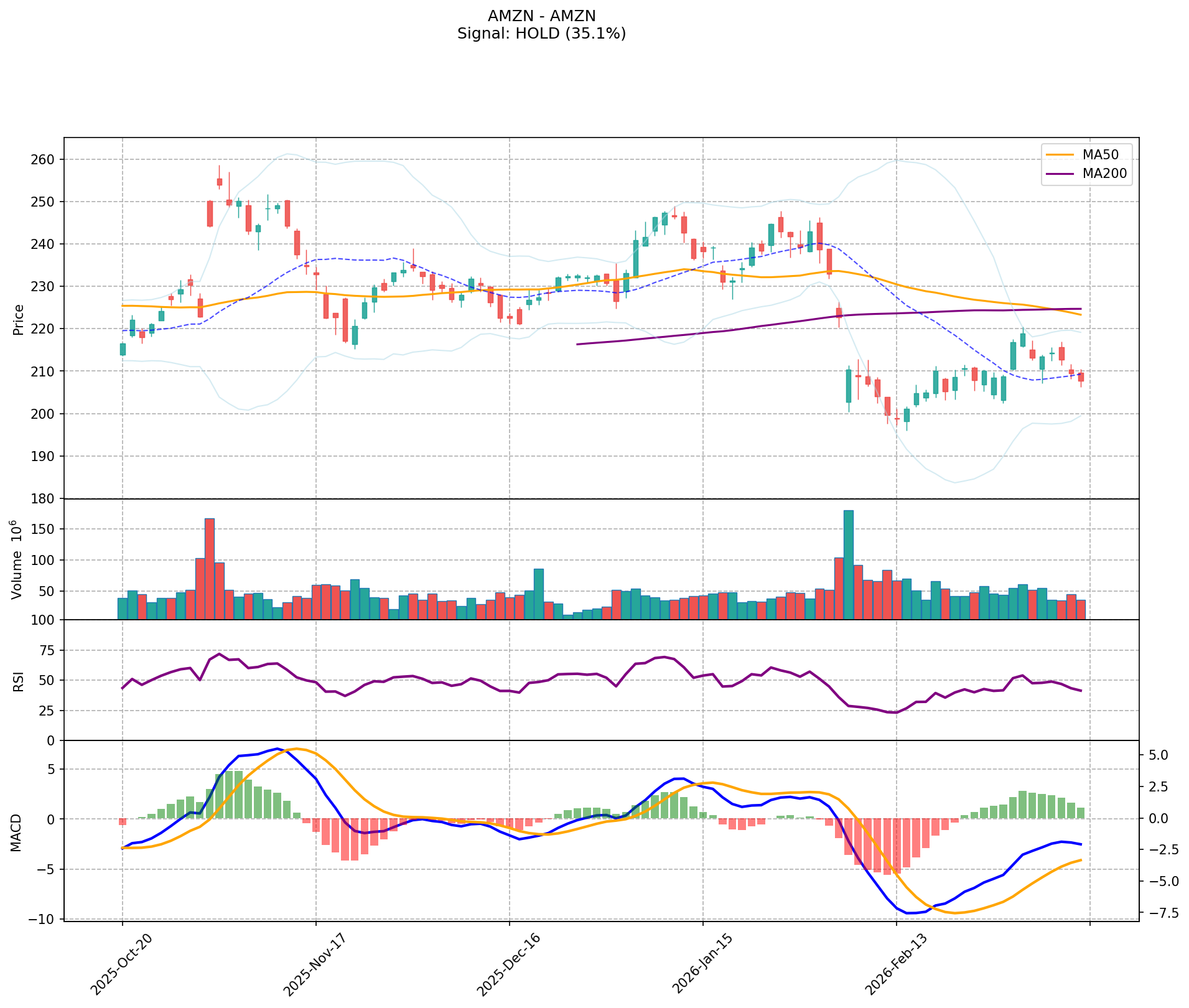1189x1008 pixels.
Task: Click the Price y-axis label
Action: pyautogui.click(x=19, y=319)
